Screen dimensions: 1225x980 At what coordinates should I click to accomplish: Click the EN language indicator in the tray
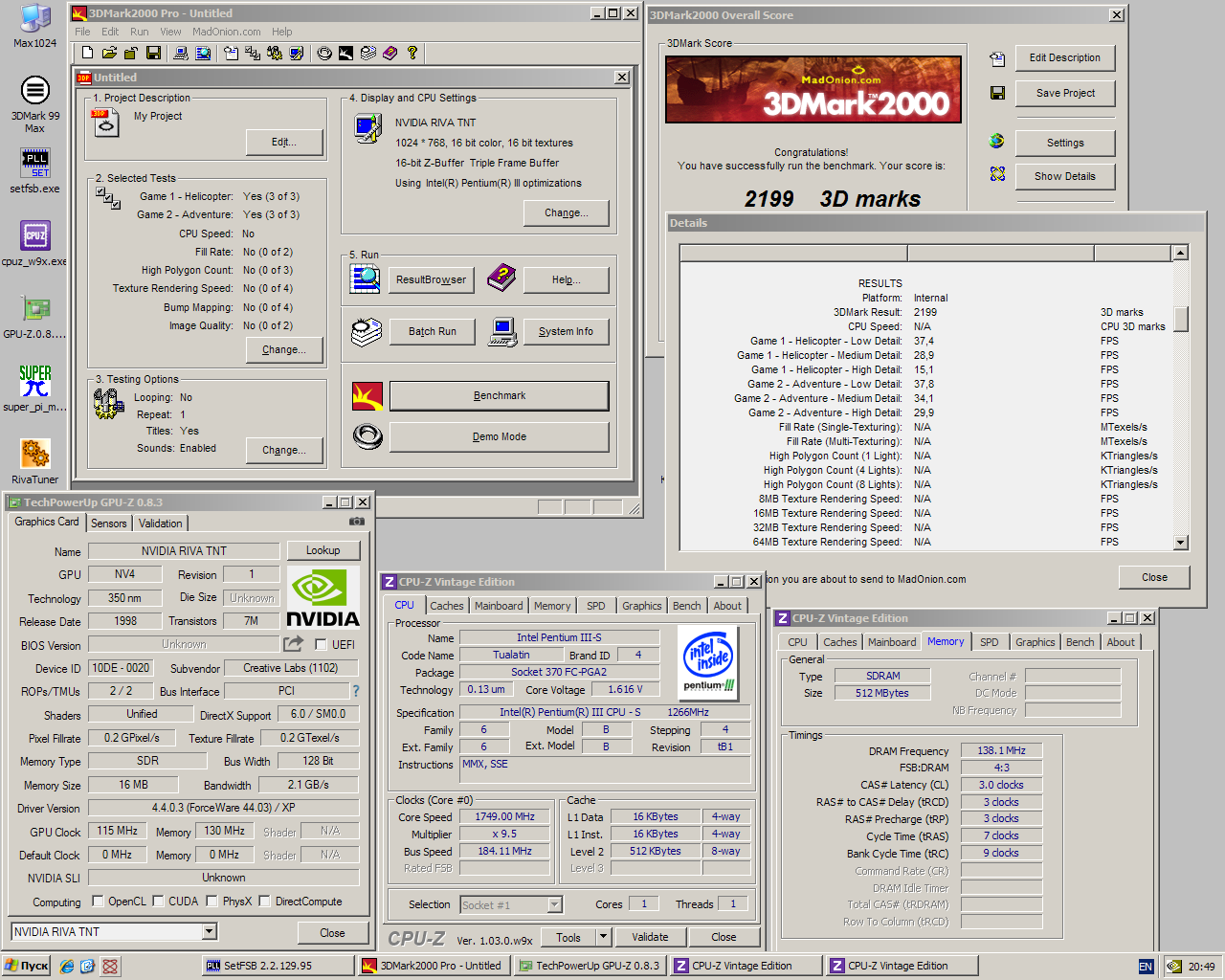[1145, 967]
